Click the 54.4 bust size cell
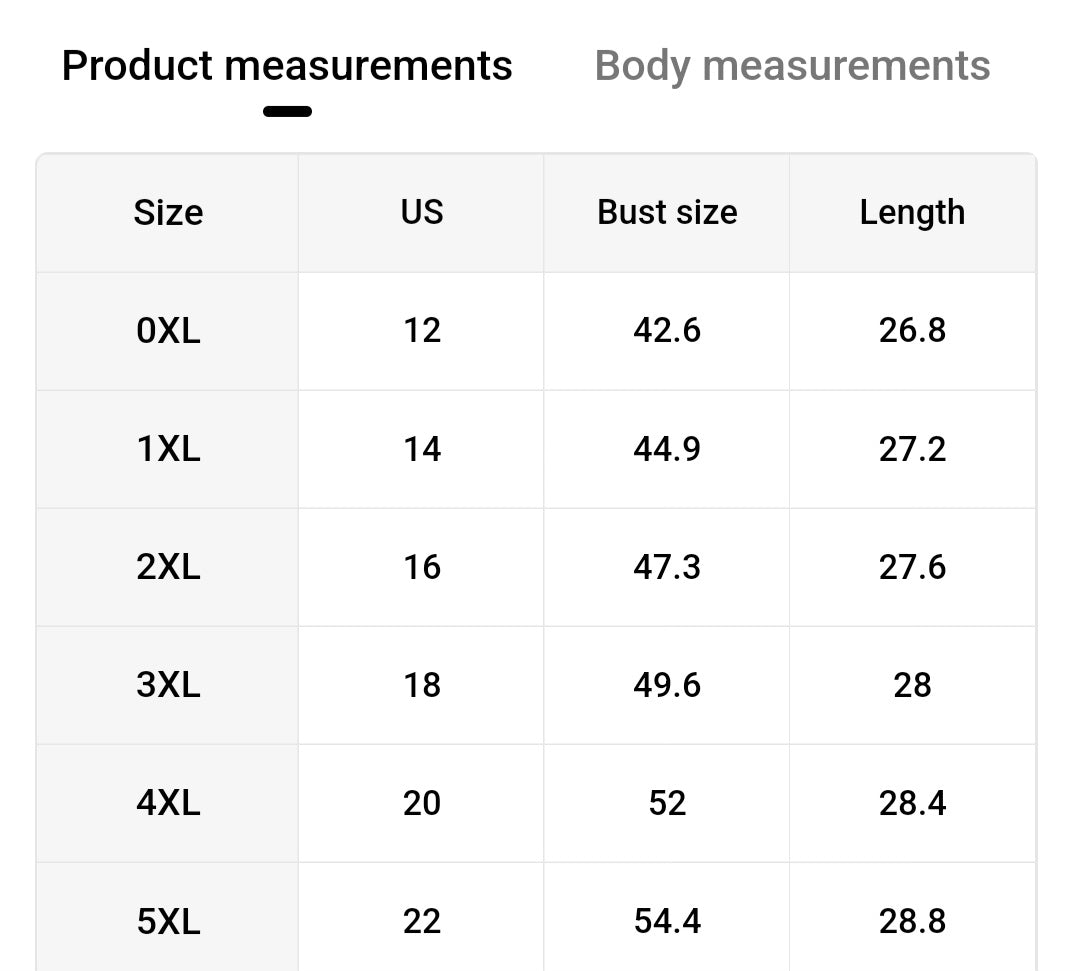 coord(667,921)
